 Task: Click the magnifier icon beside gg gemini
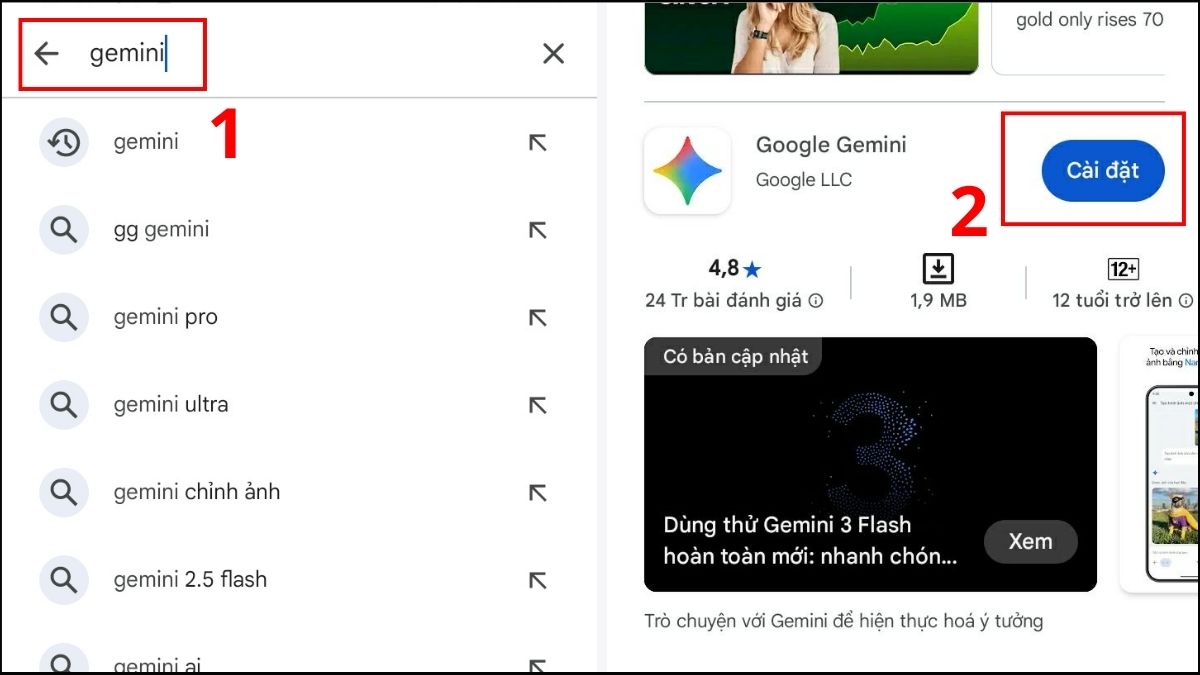click(63, 229)
